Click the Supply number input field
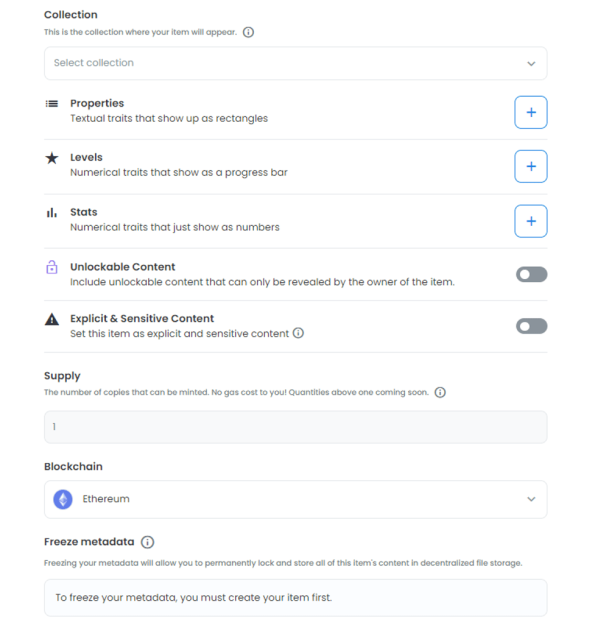The image size is (609, 628). click(x=295, y=427)
